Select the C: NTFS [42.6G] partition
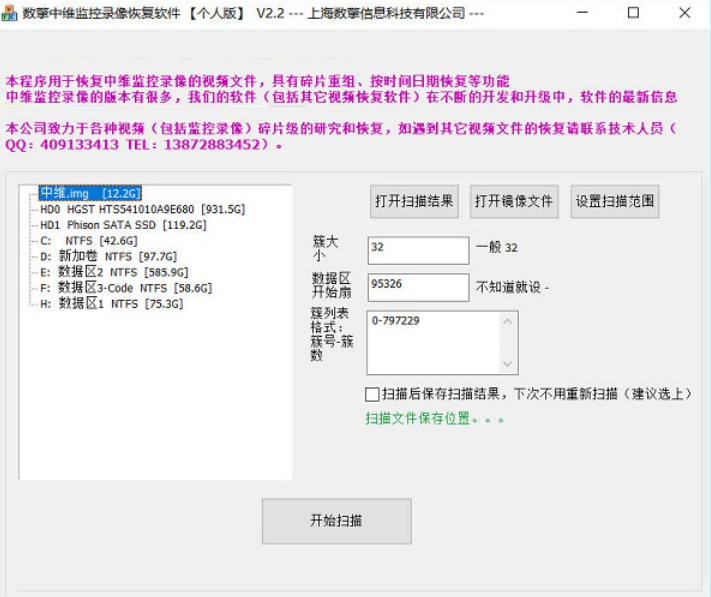Image resolution: width=711 pixels, height=597 pixels. pyautogui.click(x=88, y=241)
